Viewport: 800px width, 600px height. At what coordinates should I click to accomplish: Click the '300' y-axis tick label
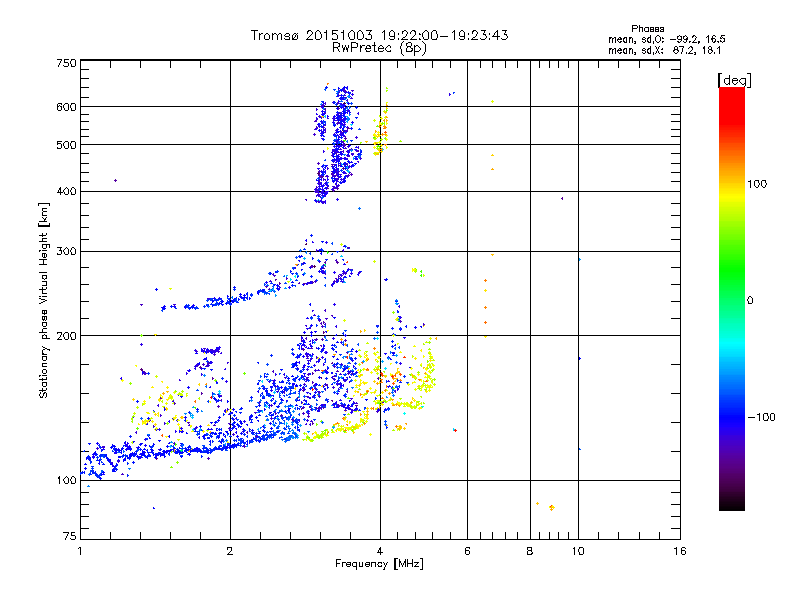click(x=66, y=252)
